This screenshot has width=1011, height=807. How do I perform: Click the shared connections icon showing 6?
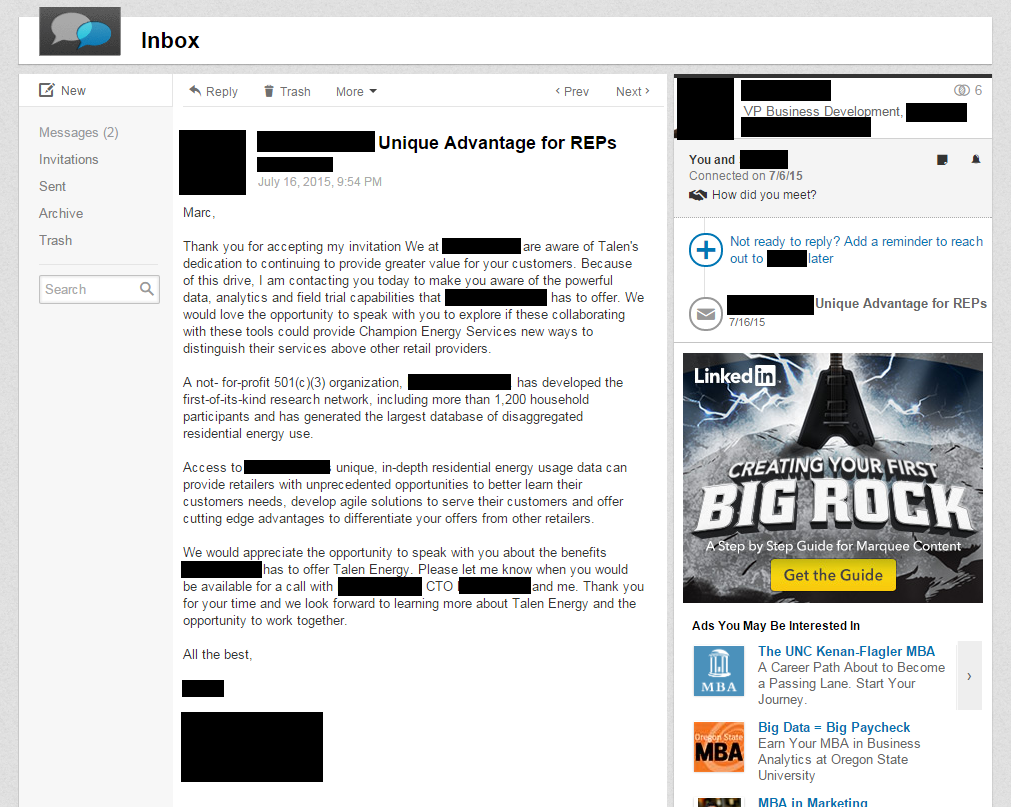coord(961,90)
